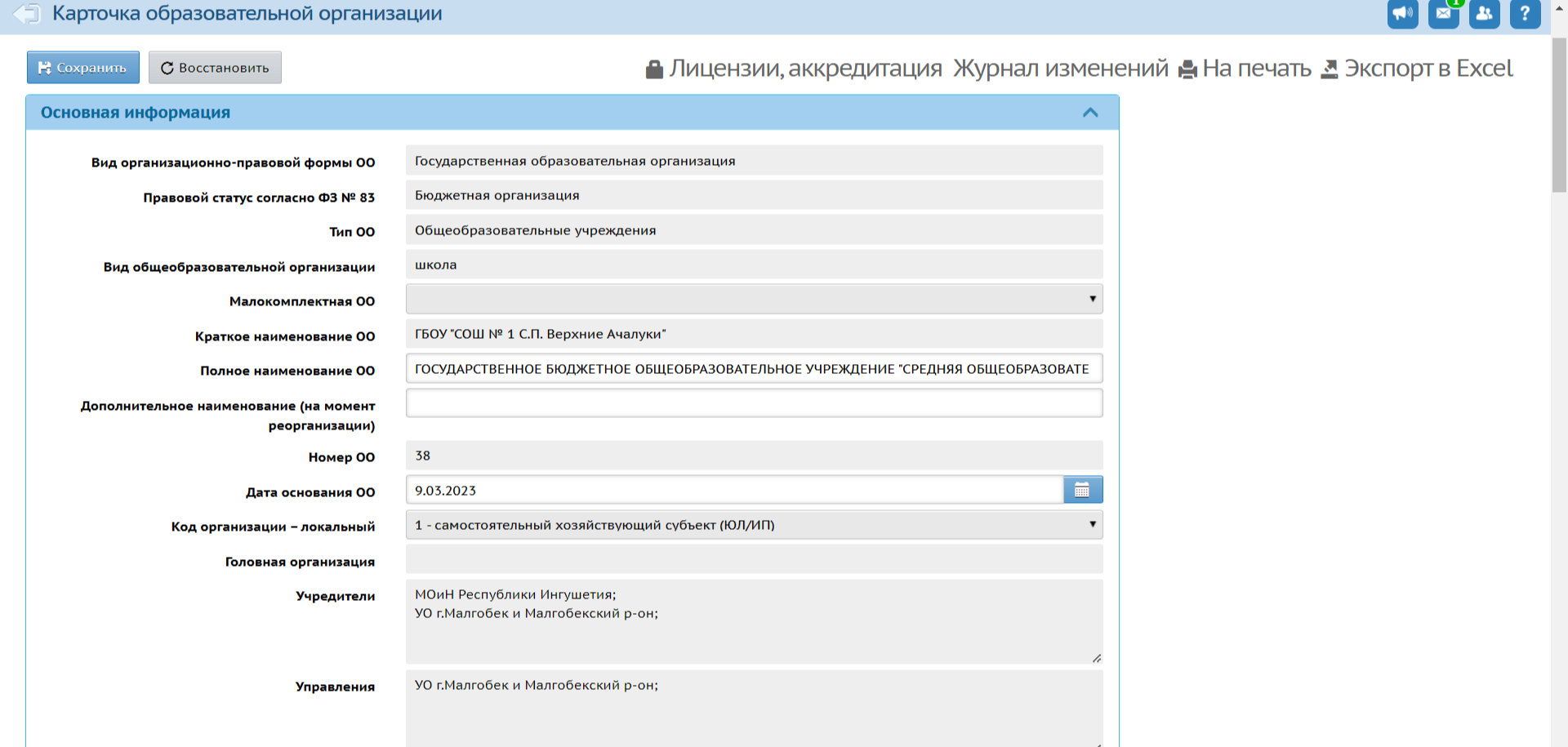Click the Восстановить button
This screenshot has height=747, width=1568.
pos(215,68)
